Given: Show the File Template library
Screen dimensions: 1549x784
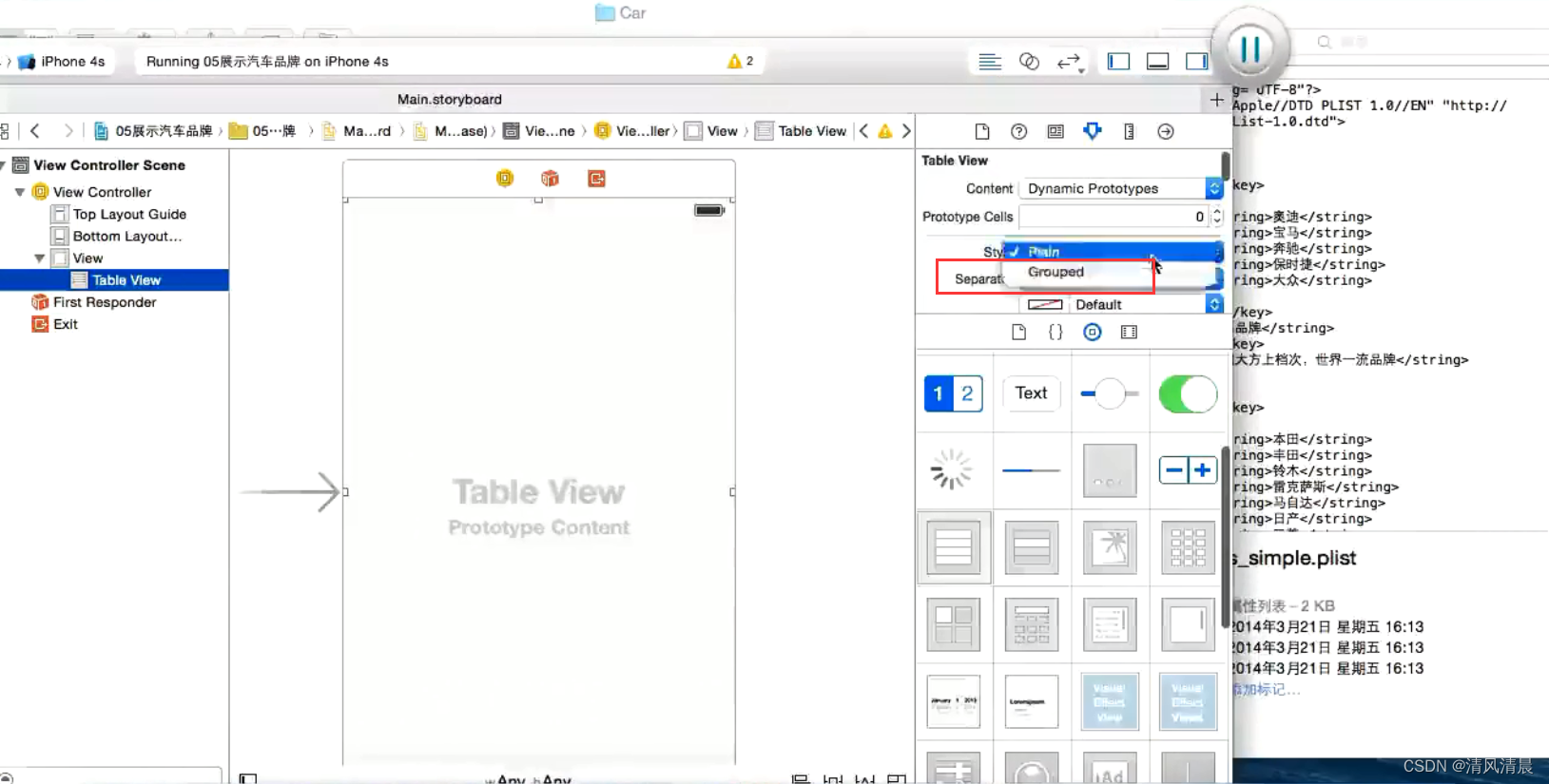Looking at the screenshot, I should tap(1018, 332).
